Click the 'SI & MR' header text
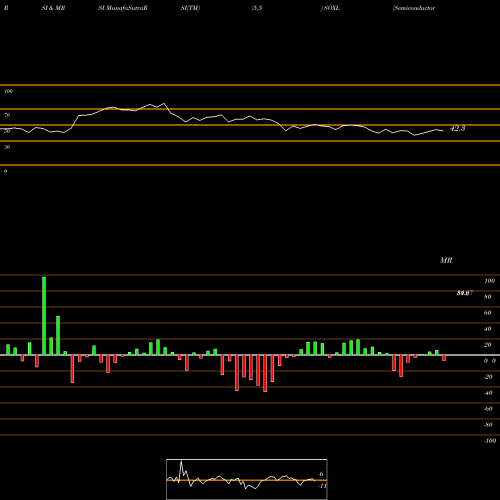The width and height of the screenshot is (500, 500). click(53, 8)
